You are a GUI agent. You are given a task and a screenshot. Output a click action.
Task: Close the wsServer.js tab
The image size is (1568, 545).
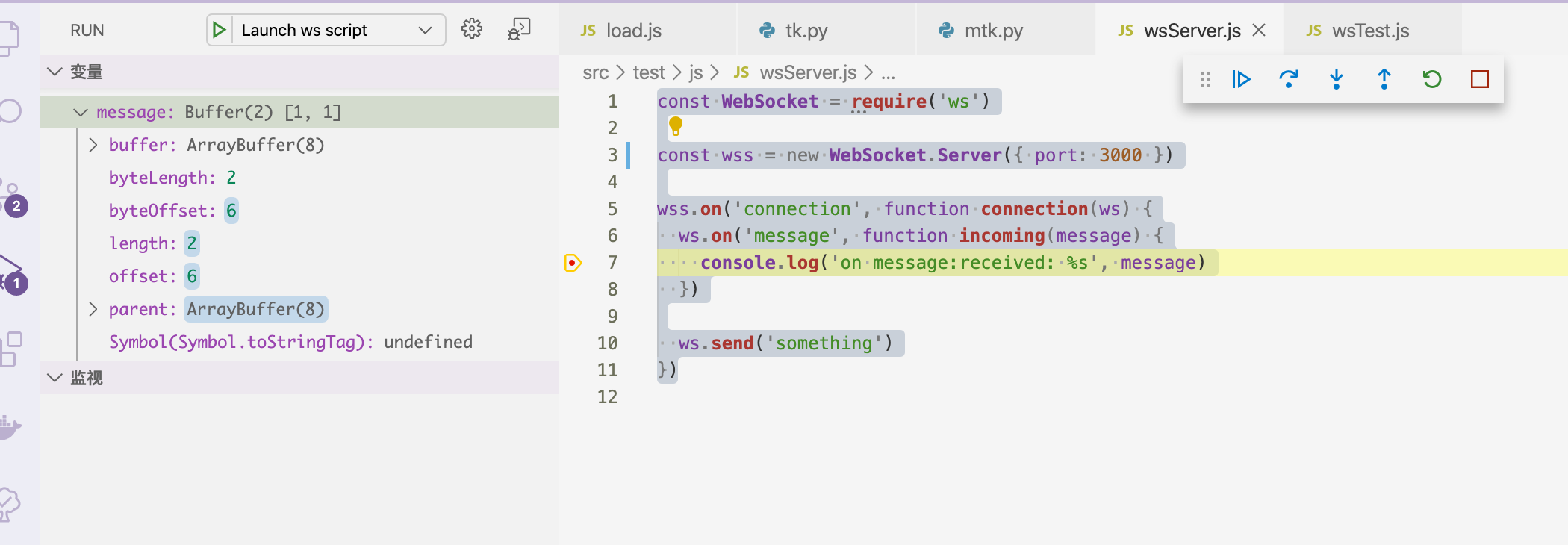click(1259, 30)
